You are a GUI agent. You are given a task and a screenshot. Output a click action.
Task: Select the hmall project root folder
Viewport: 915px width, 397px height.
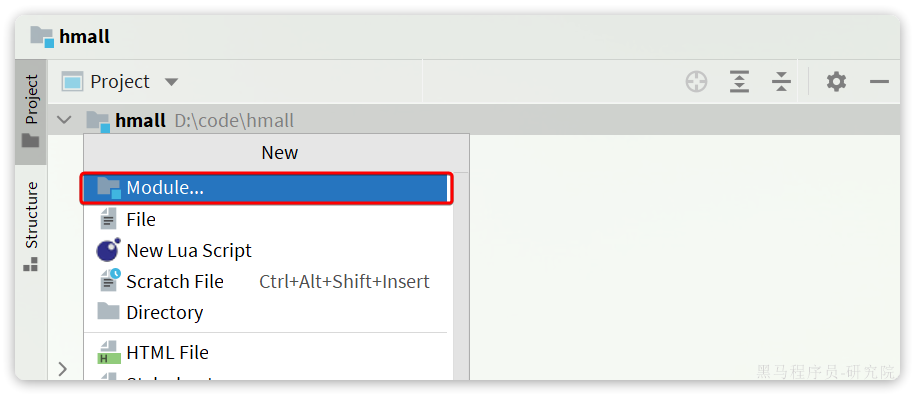[140, 121]
